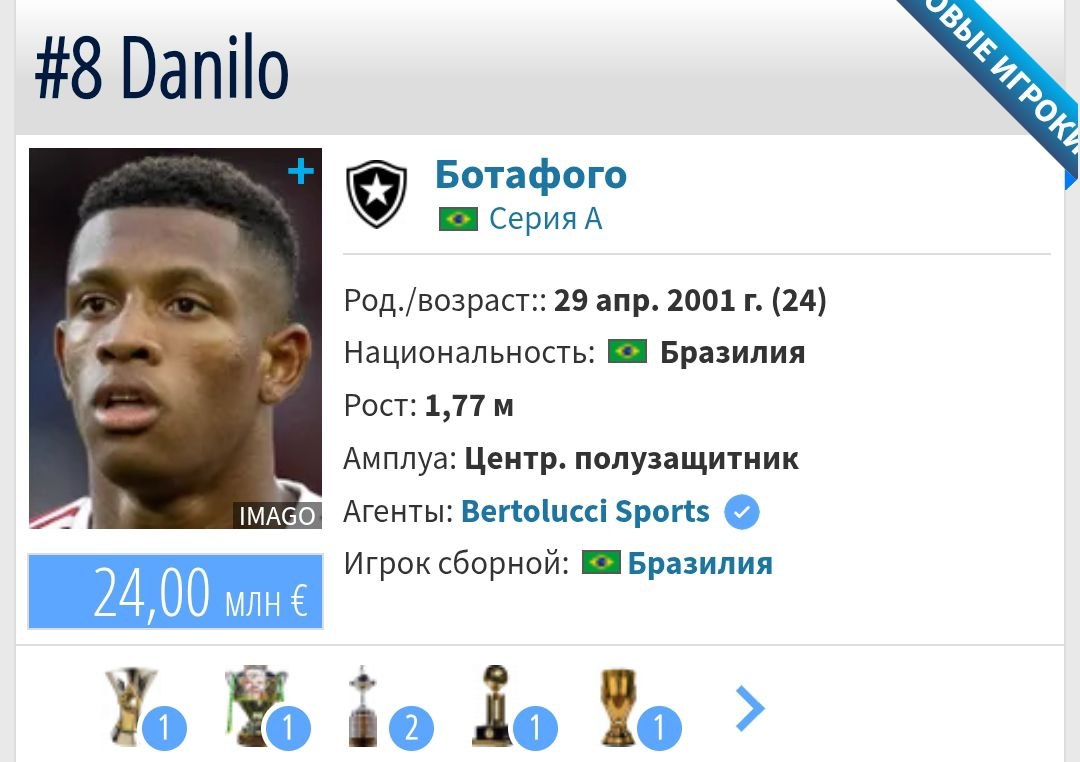Viewport: 1080px width, 762px height.
Task: Click the second cup trophy icon
Action: click(x=256, y=706)
